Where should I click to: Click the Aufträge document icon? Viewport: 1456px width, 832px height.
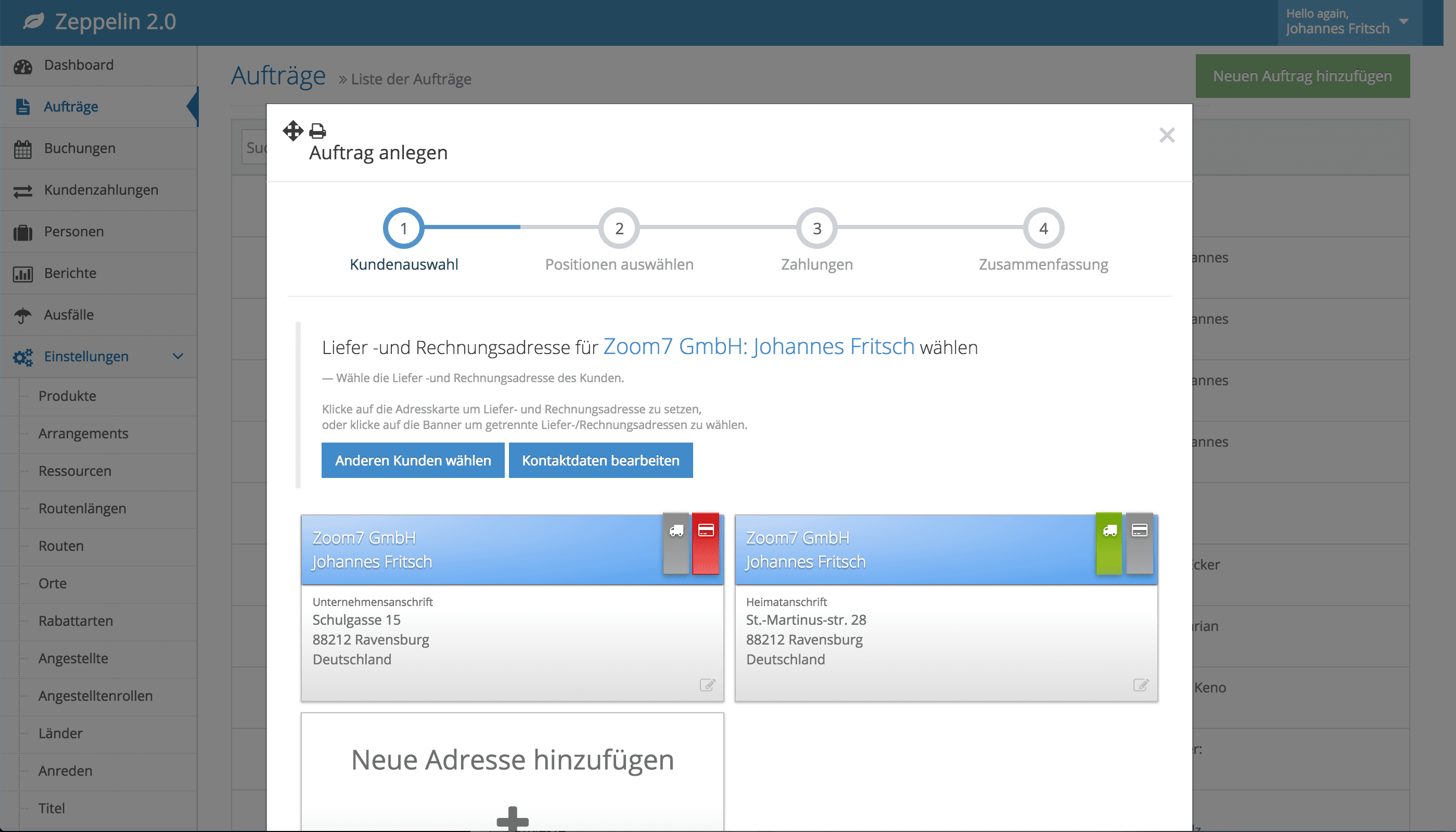(x=23, y=107)
